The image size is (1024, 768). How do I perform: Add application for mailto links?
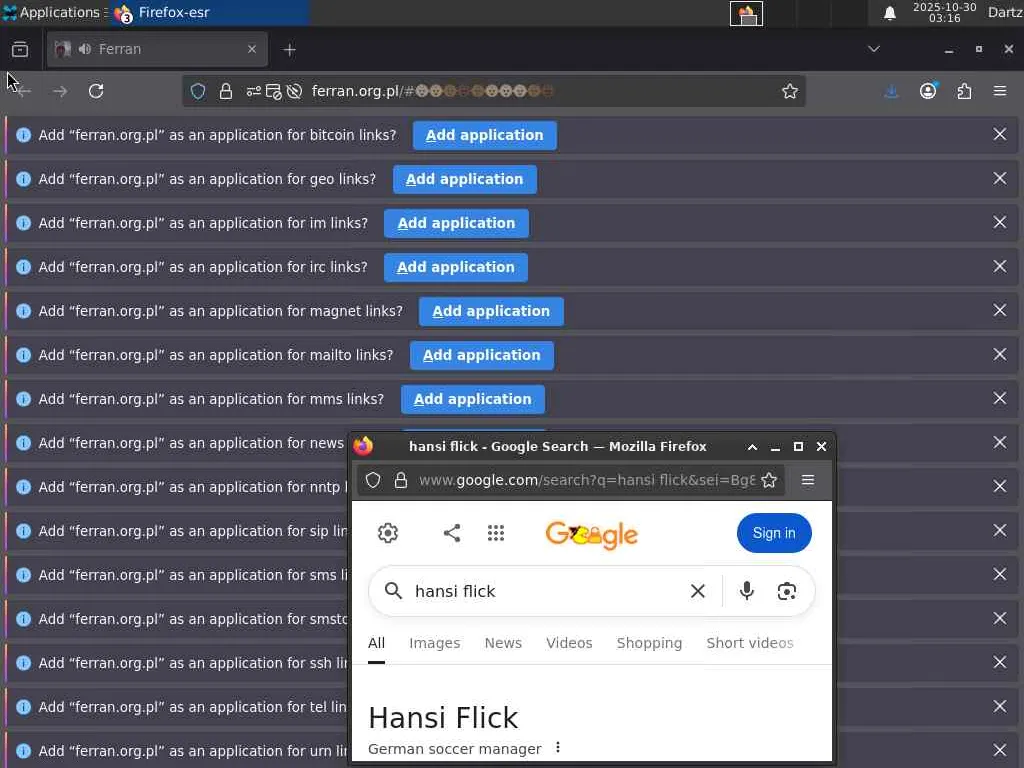[481, 355]
